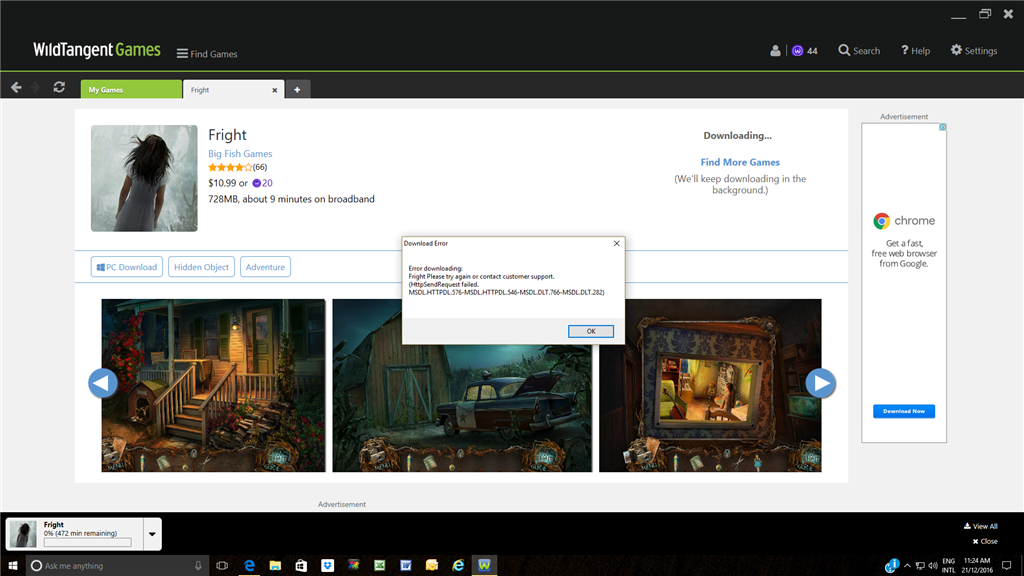The image size is (1024, 576).
Task: Check the WildCoins balance of 44
Action: pyautogui.click(x=805, y=50)
